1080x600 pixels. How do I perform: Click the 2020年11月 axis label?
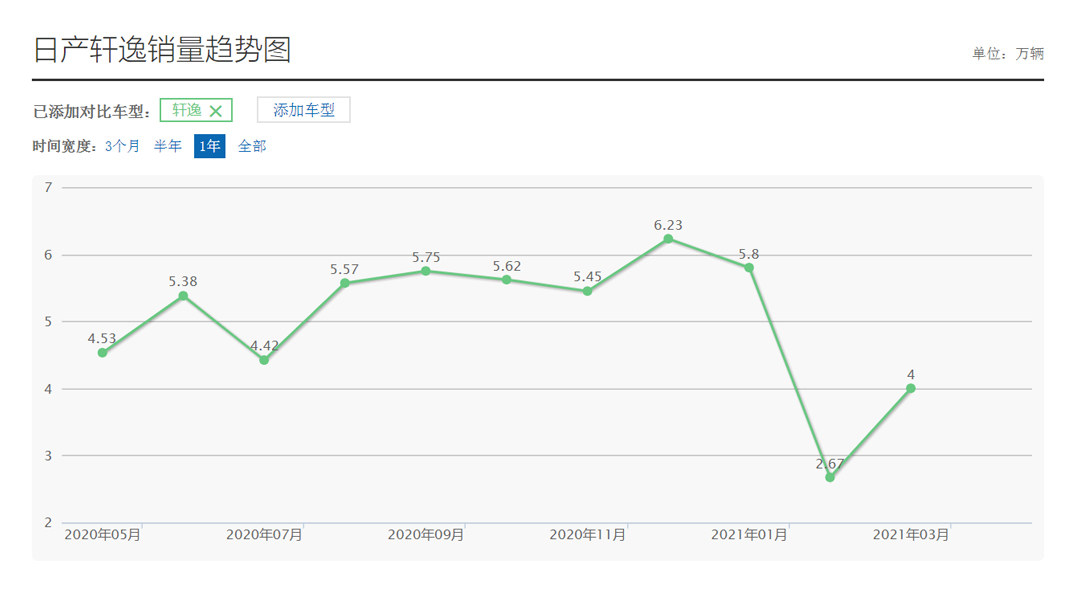pos(588,535)
